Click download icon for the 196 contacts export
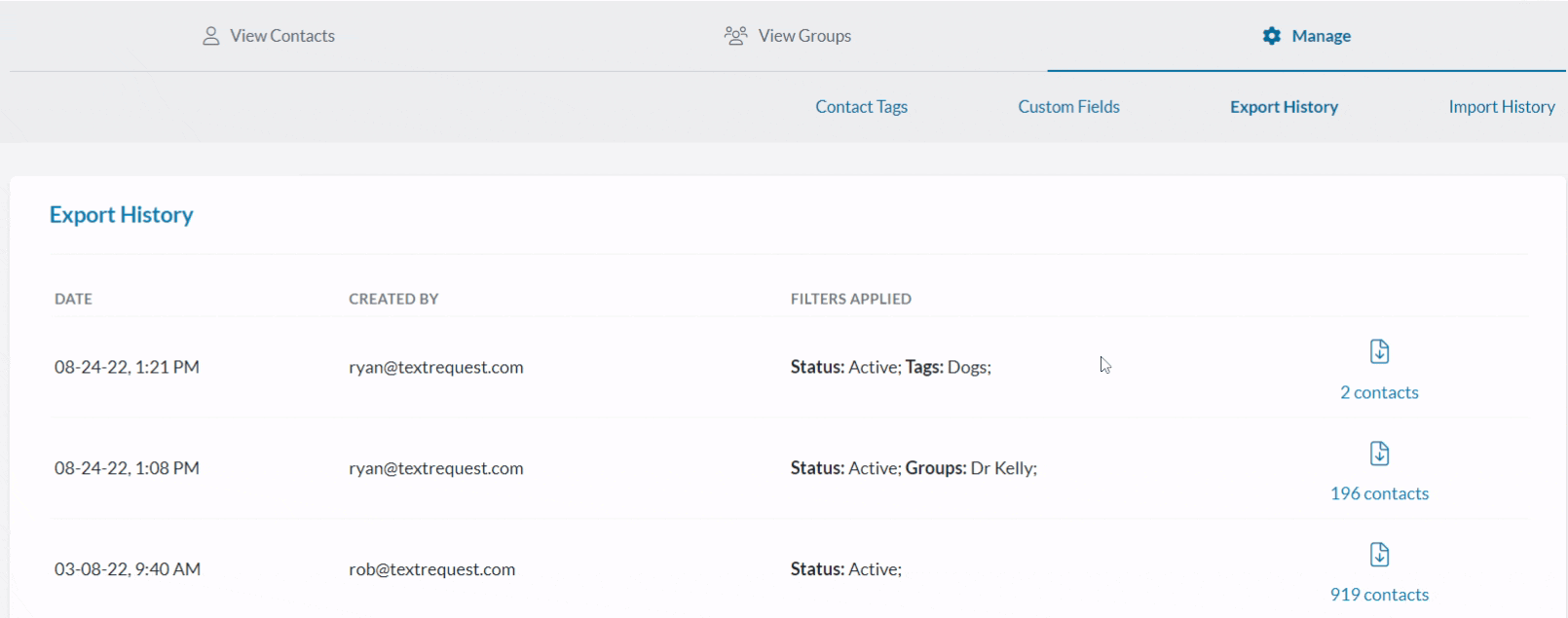This screenshot has height=618, width=1568. 1379,454
